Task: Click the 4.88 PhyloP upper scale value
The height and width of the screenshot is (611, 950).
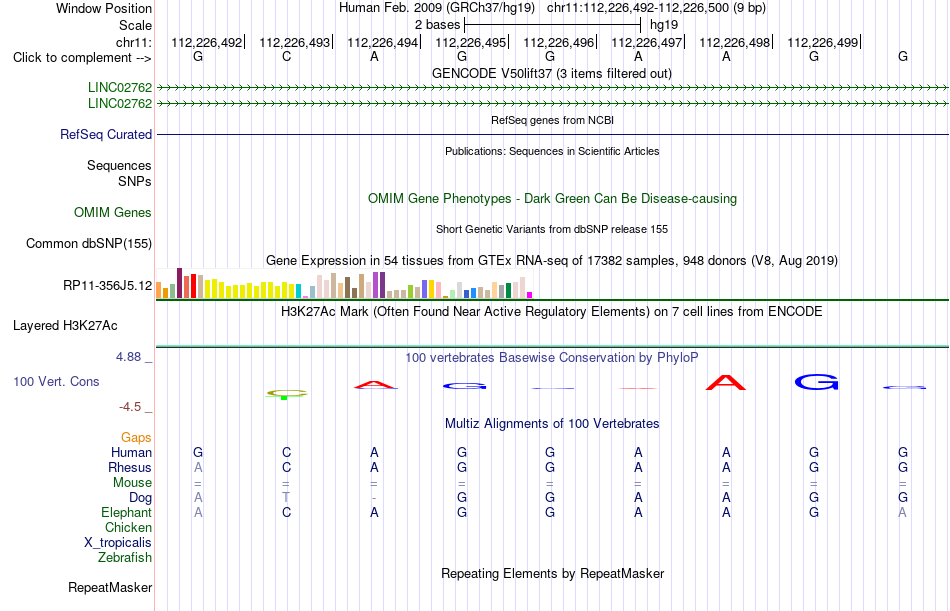Action: click(x=128, y=357)
